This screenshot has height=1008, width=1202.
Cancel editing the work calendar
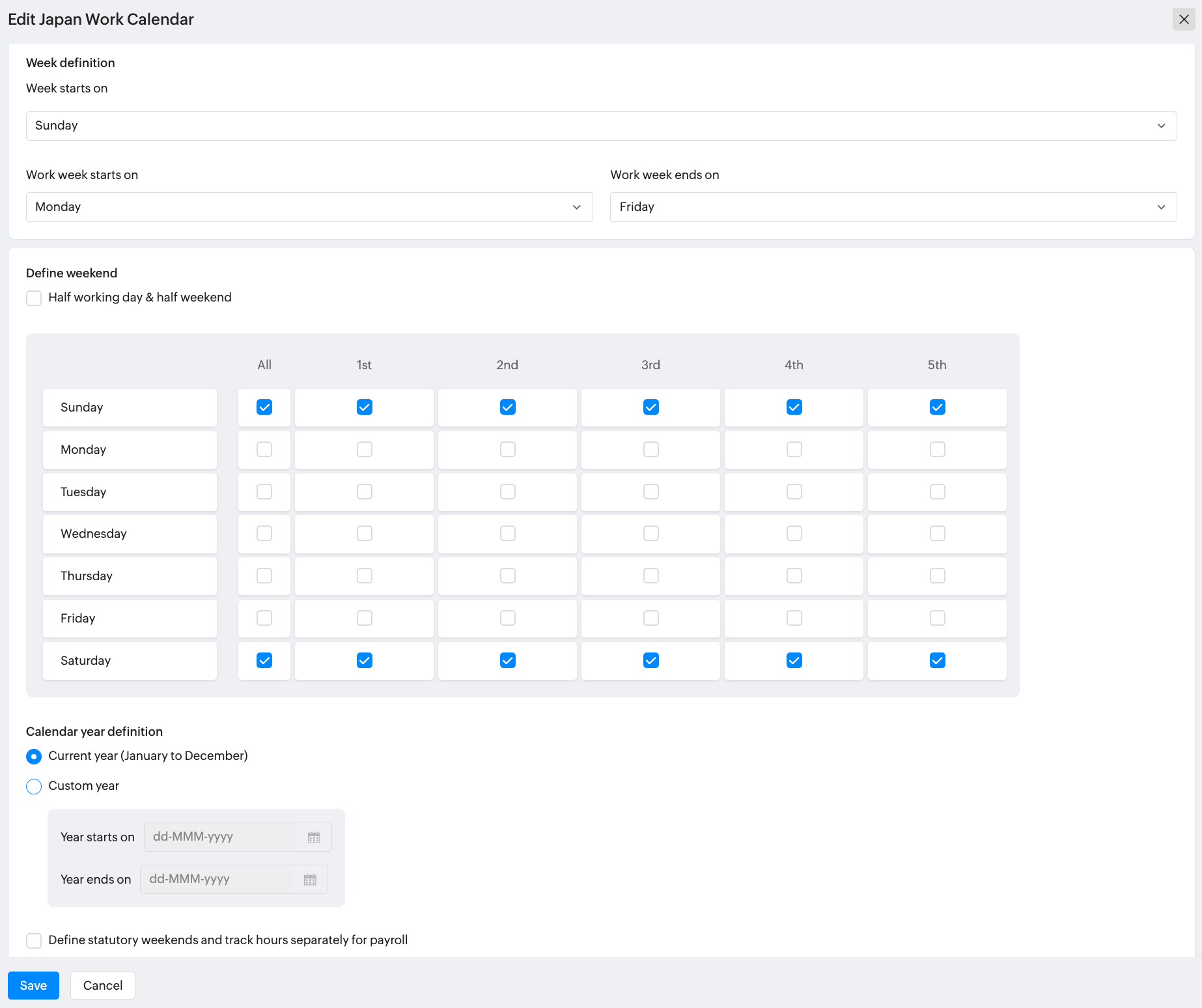tap(103, 985)
